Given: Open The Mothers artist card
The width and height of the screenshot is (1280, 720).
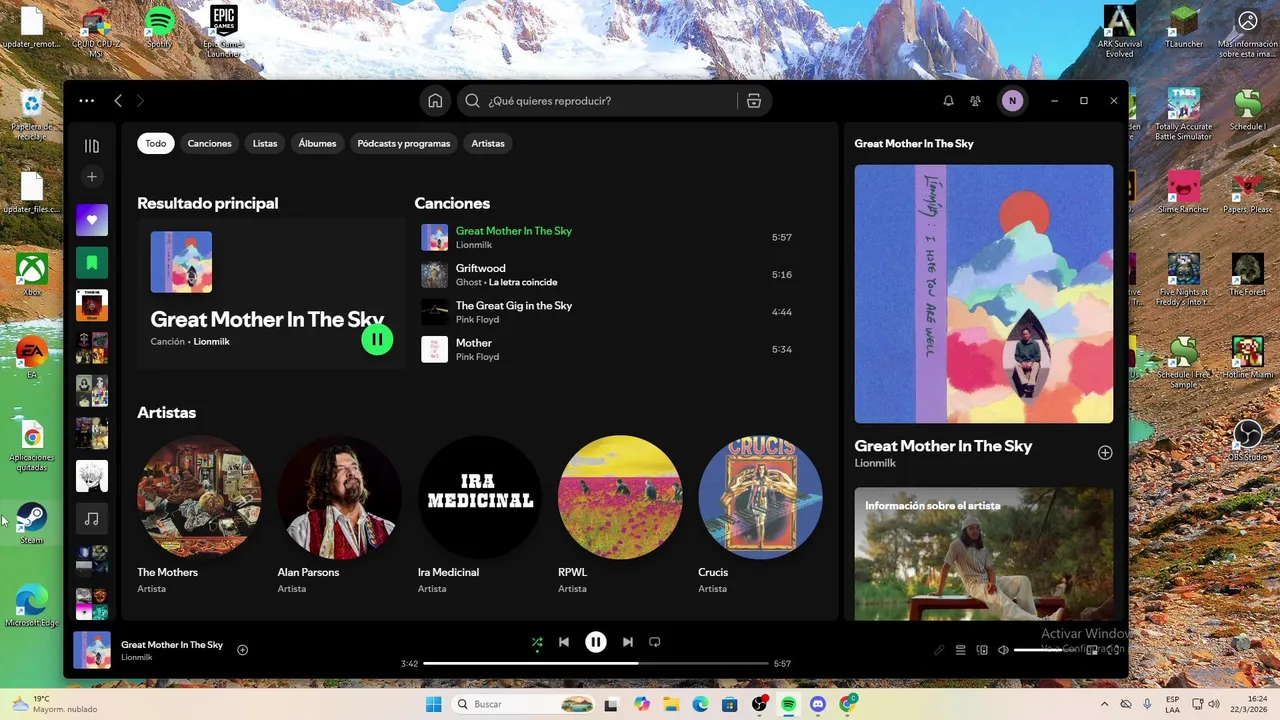Looking at the screenshot, I should (x=199, y=516).
